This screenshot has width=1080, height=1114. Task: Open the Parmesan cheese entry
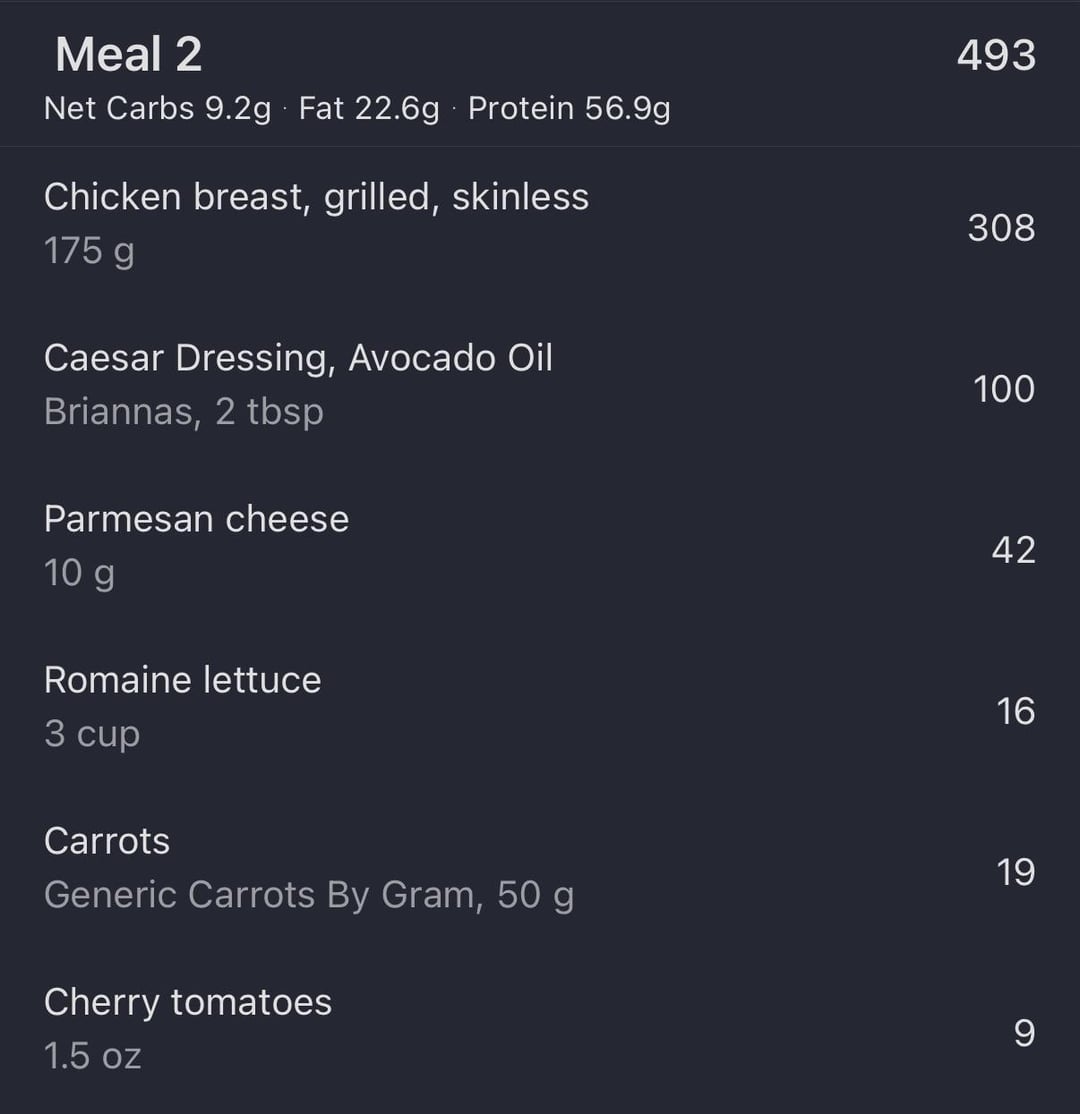pos(196,519)
